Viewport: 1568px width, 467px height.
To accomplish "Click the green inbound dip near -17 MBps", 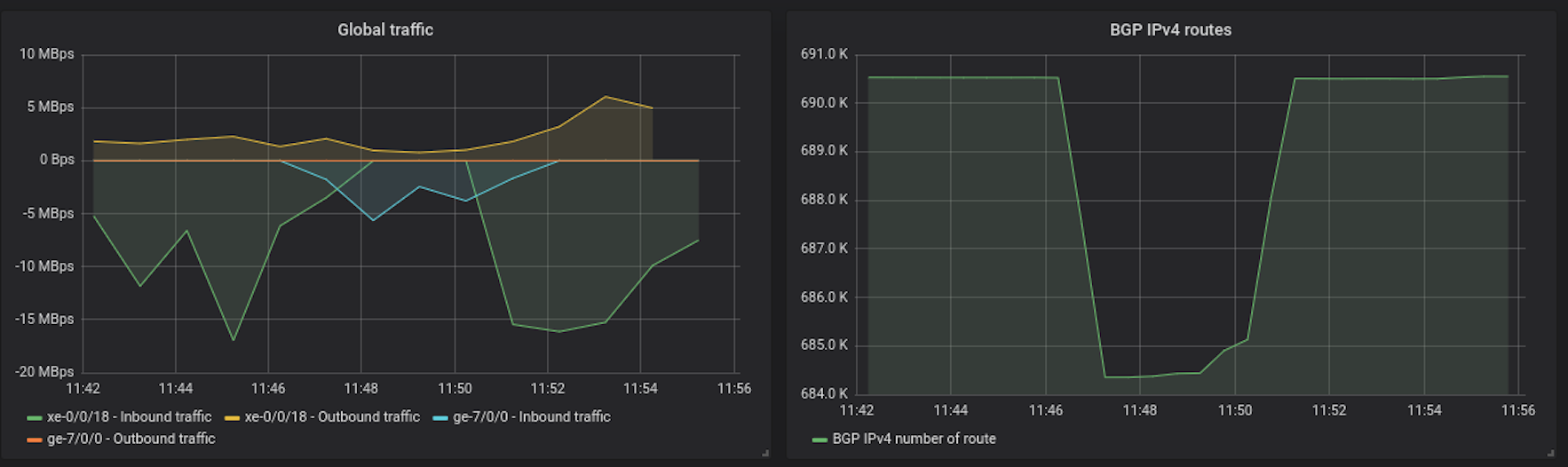I will pyautogui.click(x=234, y=340).
